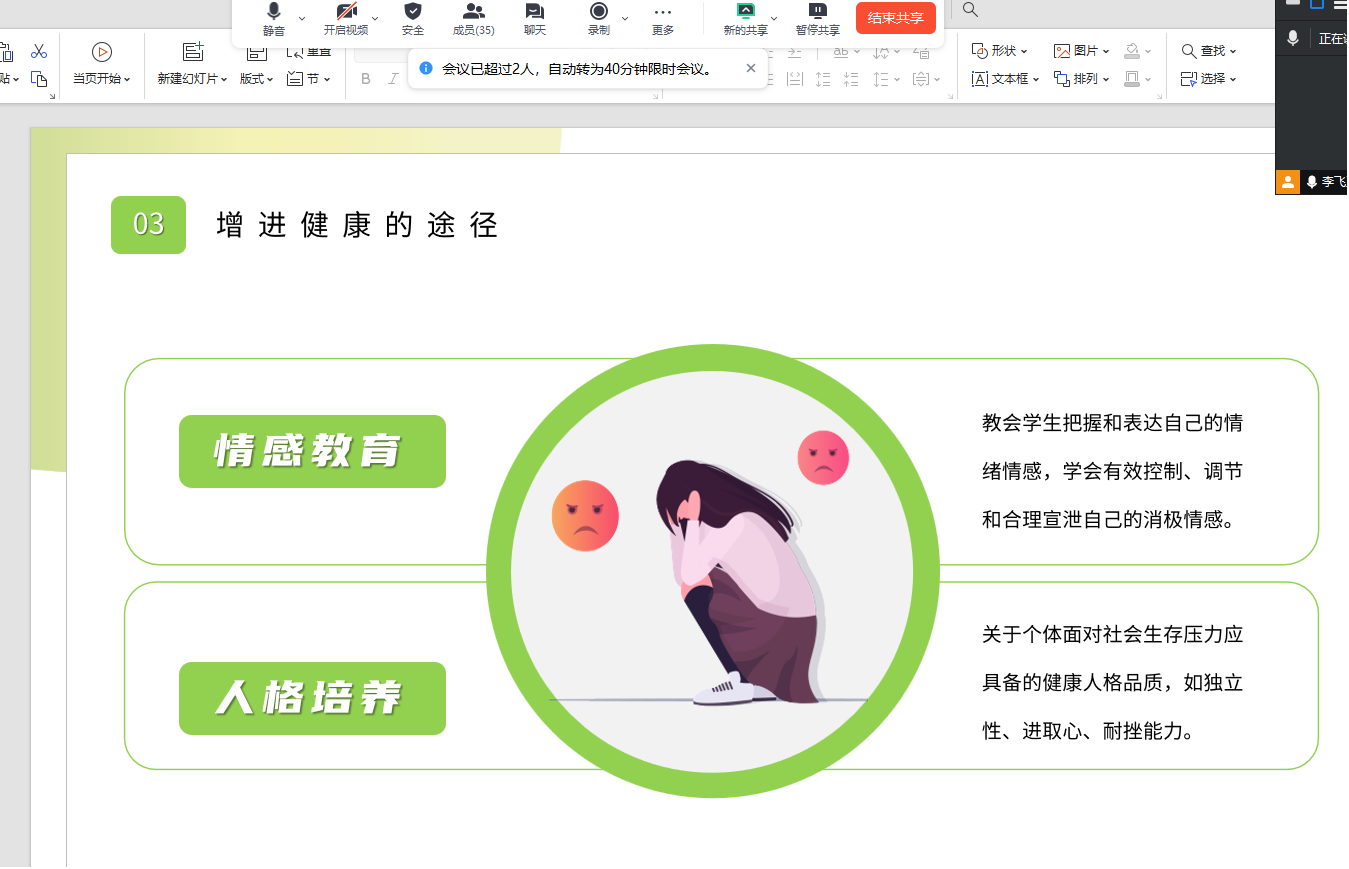Select the green 03 number badge

(148, 224)
